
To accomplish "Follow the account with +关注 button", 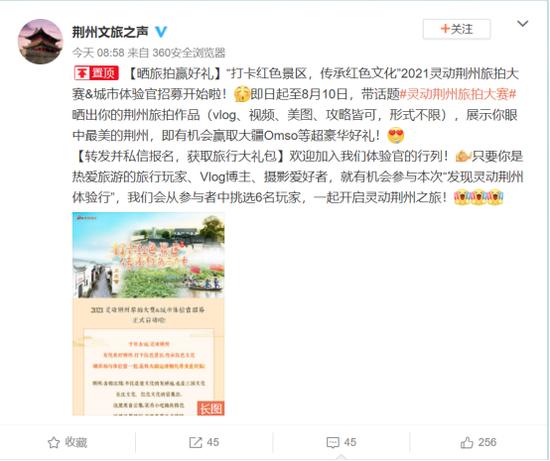I will pyautogui.click(x=456, y=29).
